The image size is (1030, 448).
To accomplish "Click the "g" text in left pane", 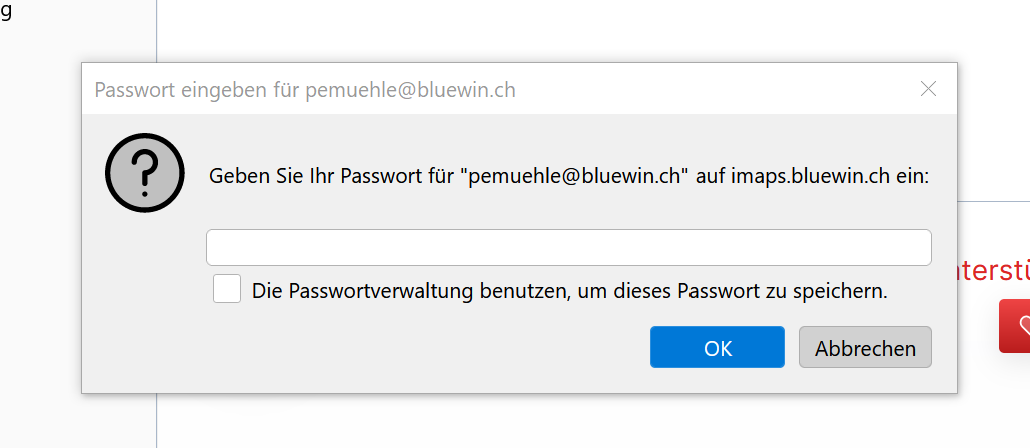I will [6, 14].
